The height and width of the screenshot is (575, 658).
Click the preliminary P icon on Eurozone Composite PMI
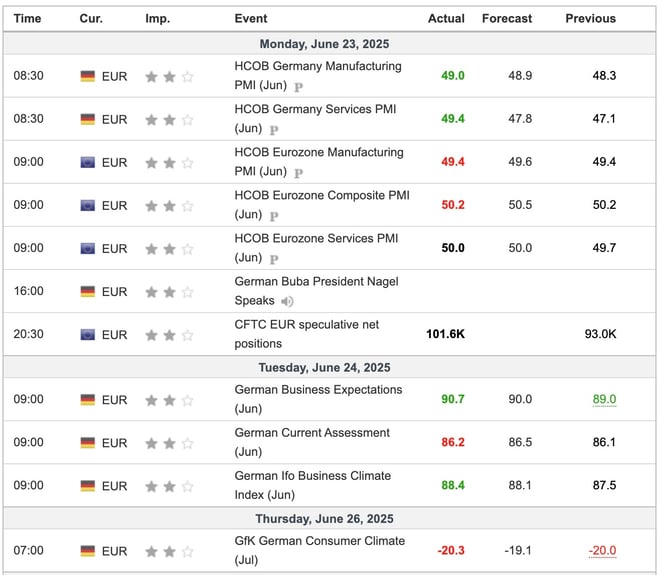click(x=274, y=216)
